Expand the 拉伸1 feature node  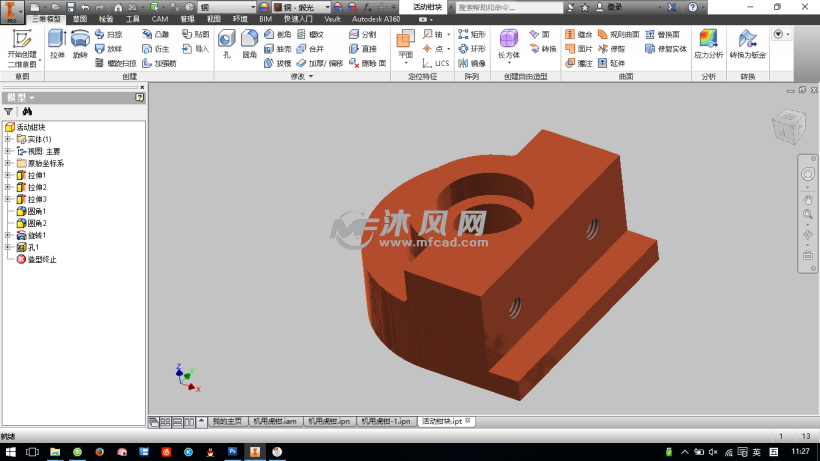coord(8,175)
